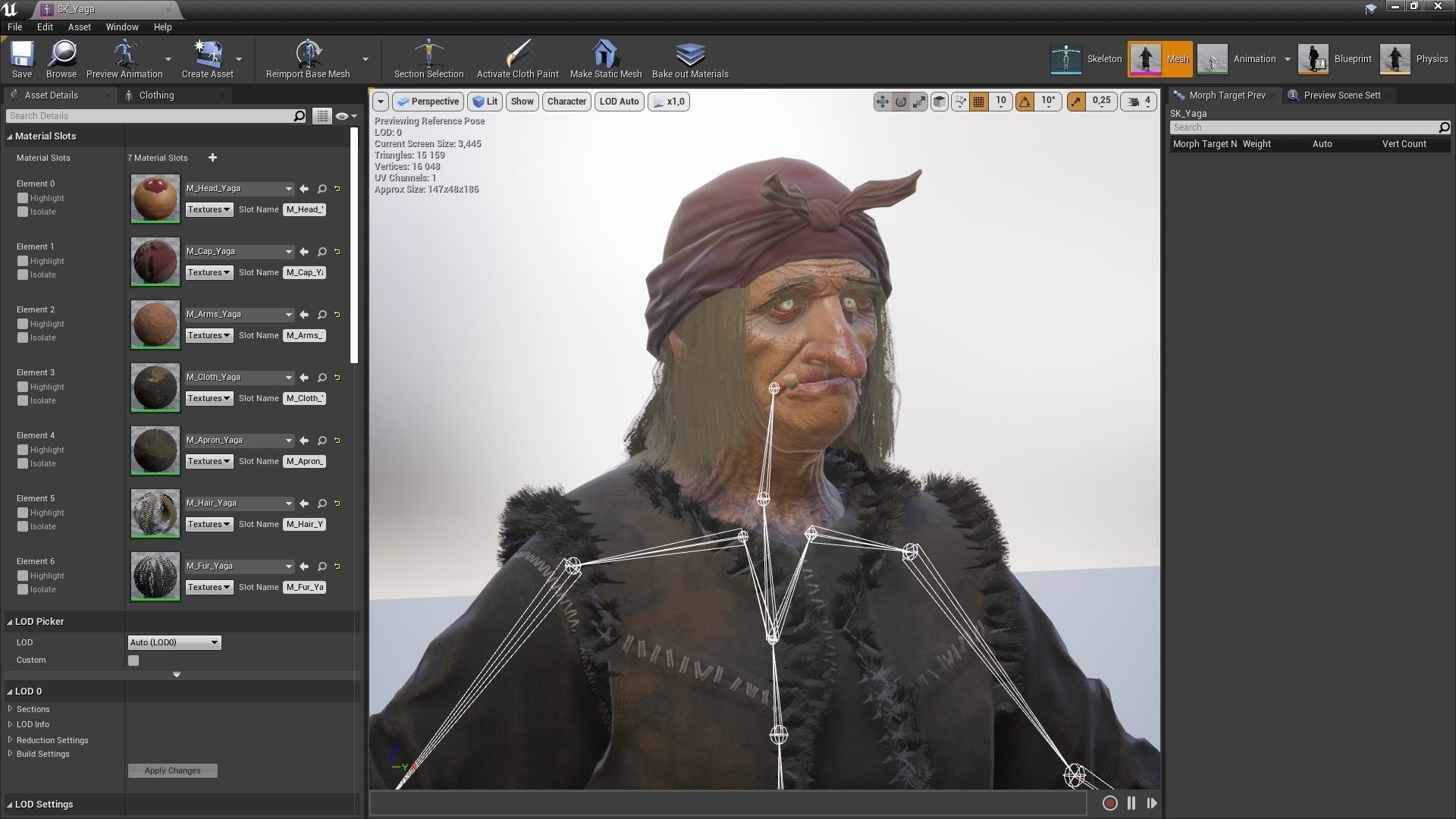1456x819 pixels.
Task: Switch to Skeleton editor mode
Action: coord(1086,59)
